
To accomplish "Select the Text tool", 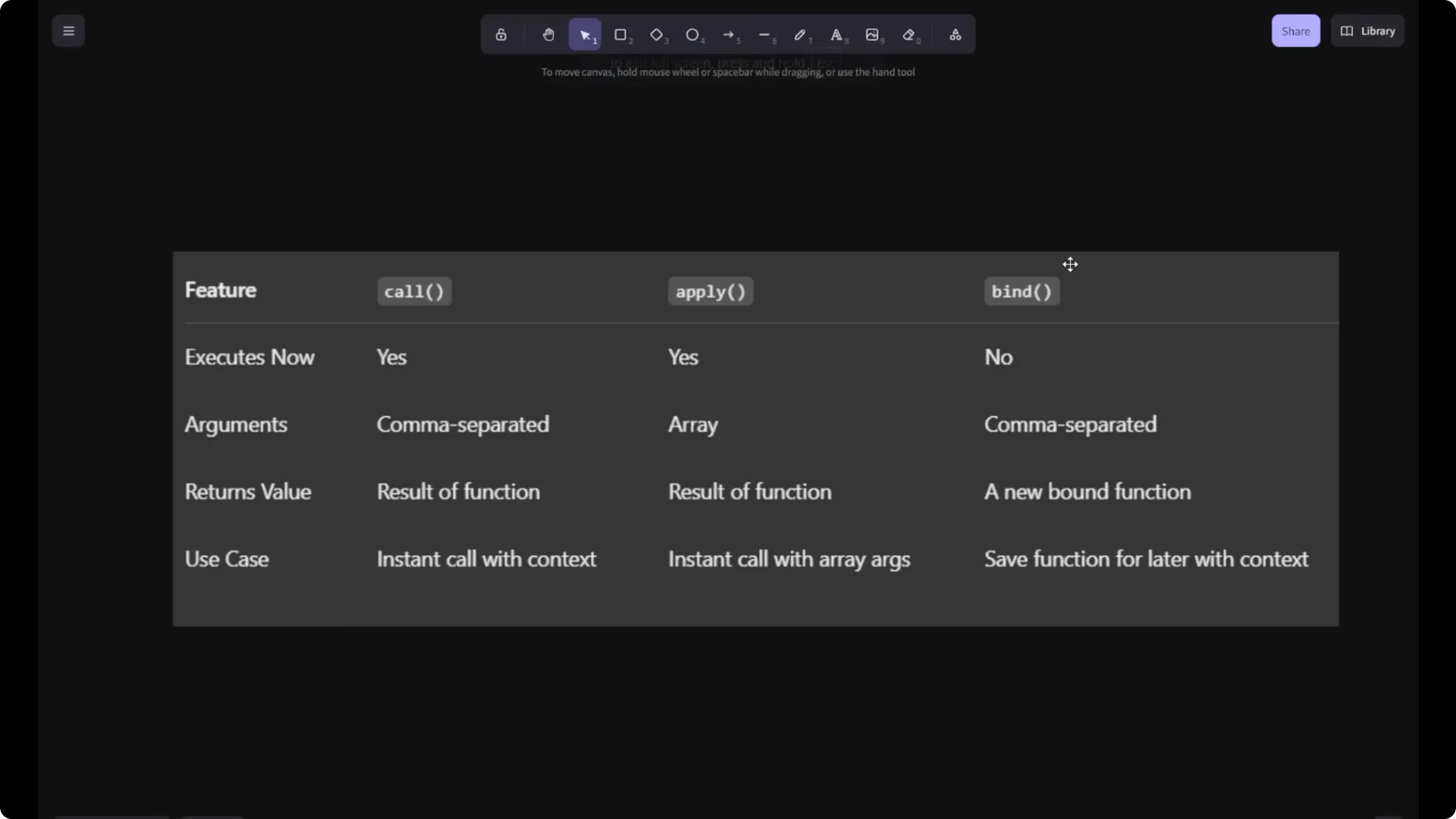I will point(836,35).
